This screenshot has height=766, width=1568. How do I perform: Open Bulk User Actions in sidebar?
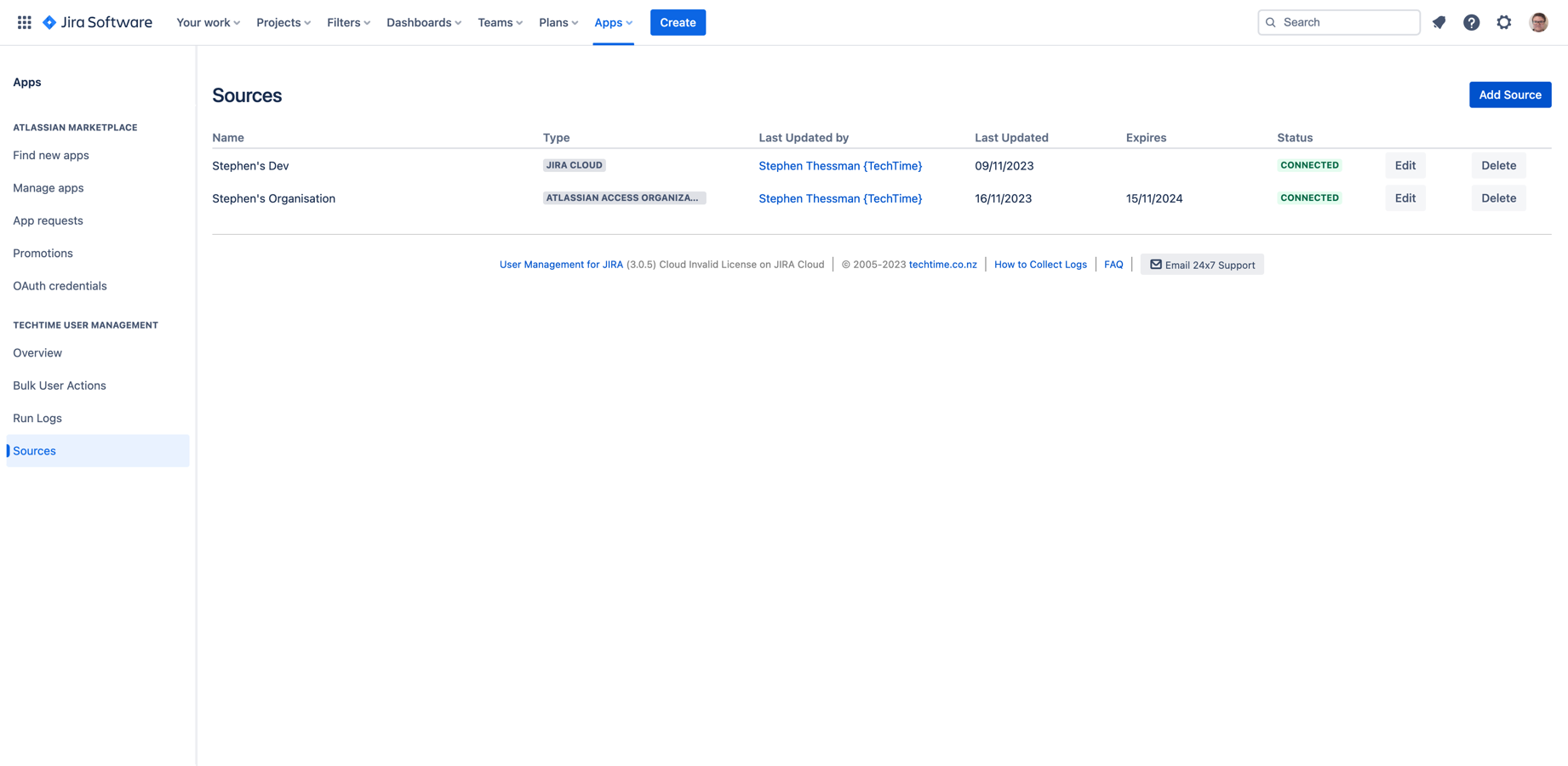click(60, 386)
